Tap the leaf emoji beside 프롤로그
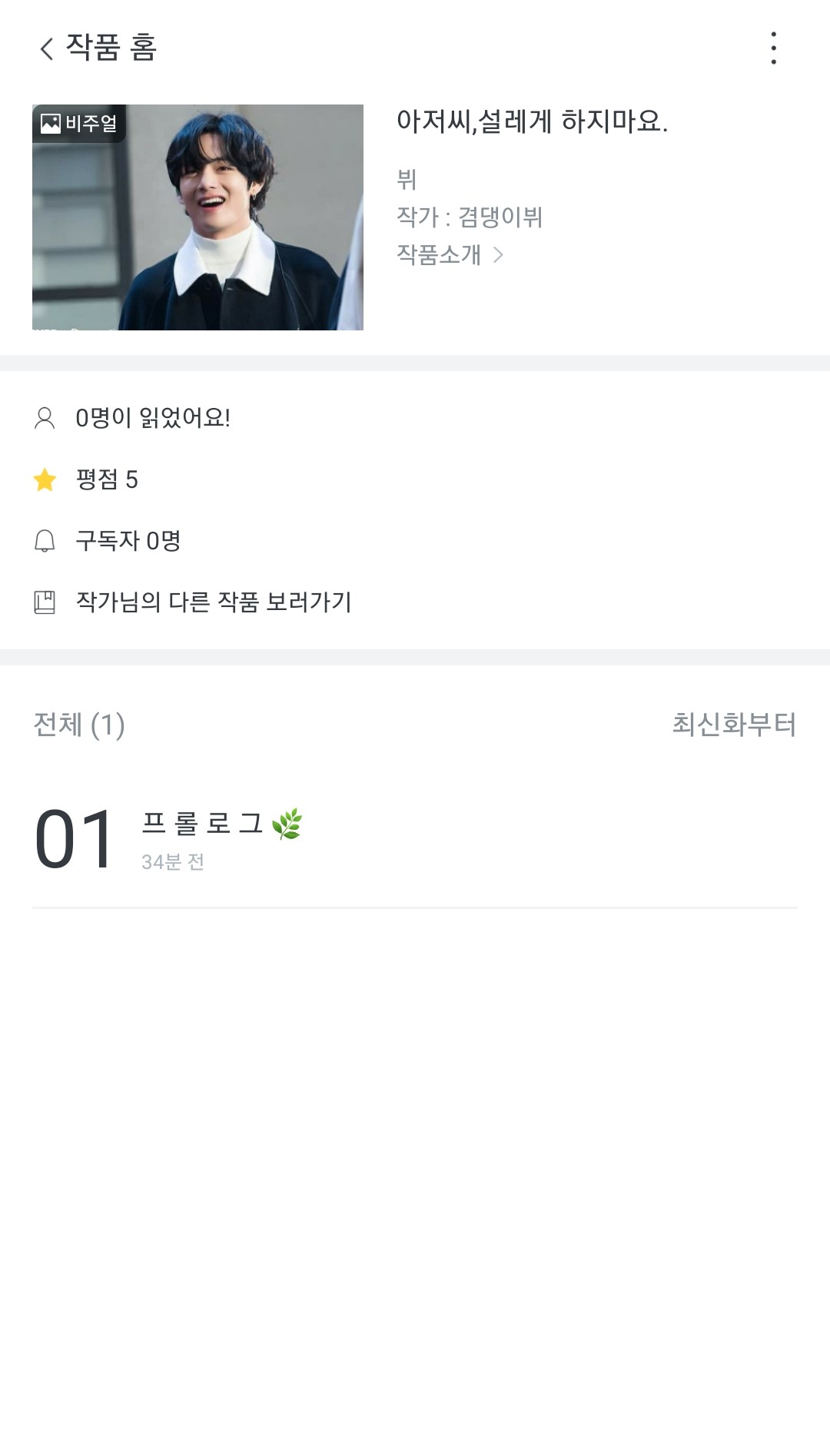Screen dimensions: 830x1456 coord(287,824)
